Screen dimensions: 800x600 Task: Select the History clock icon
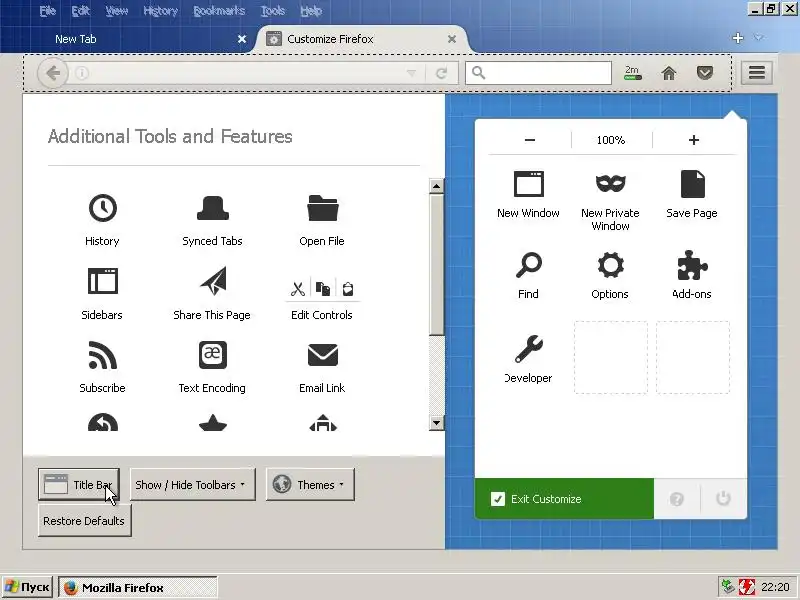click(x=103, y=208)
